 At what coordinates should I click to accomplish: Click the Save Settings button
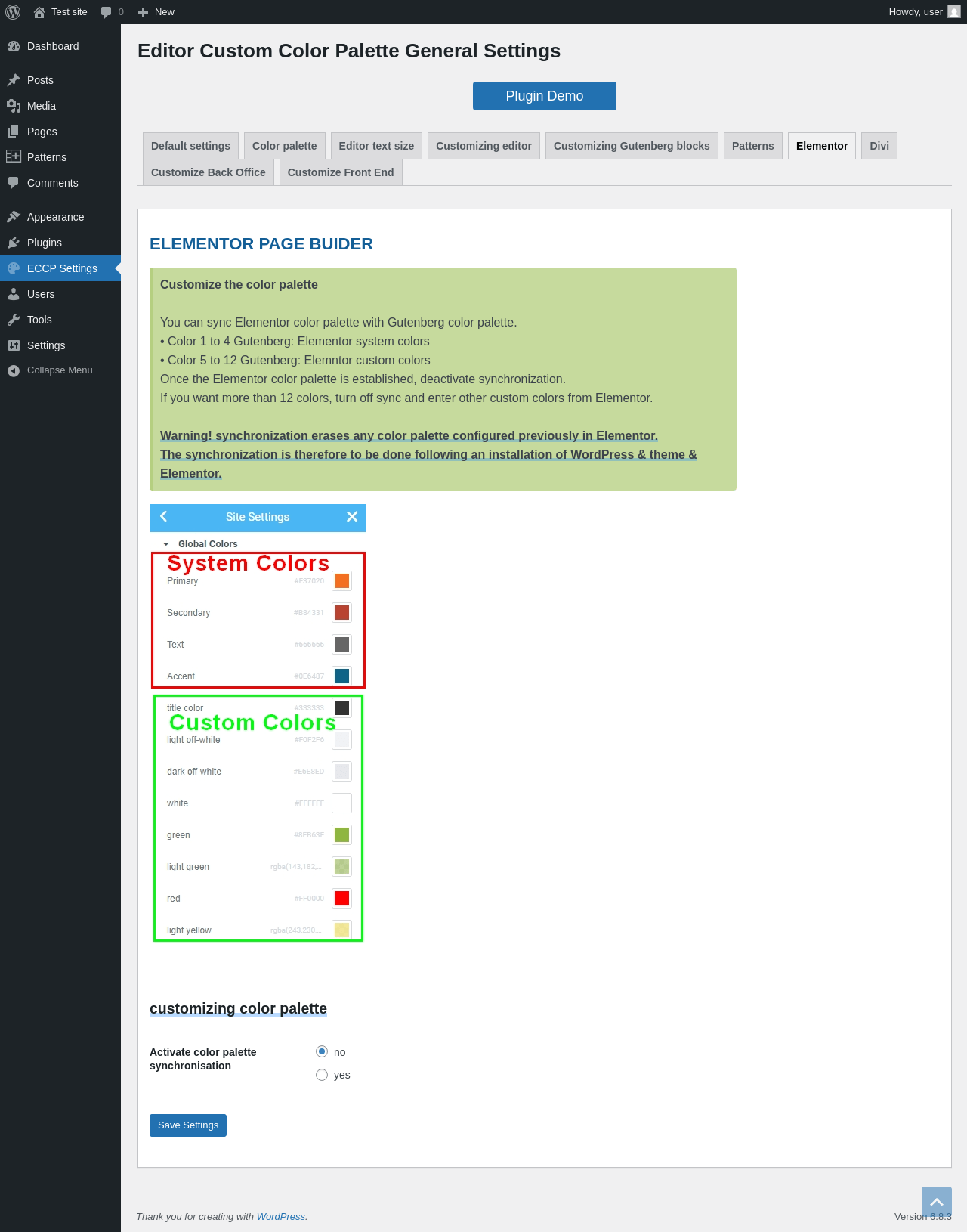(187, 1125)
